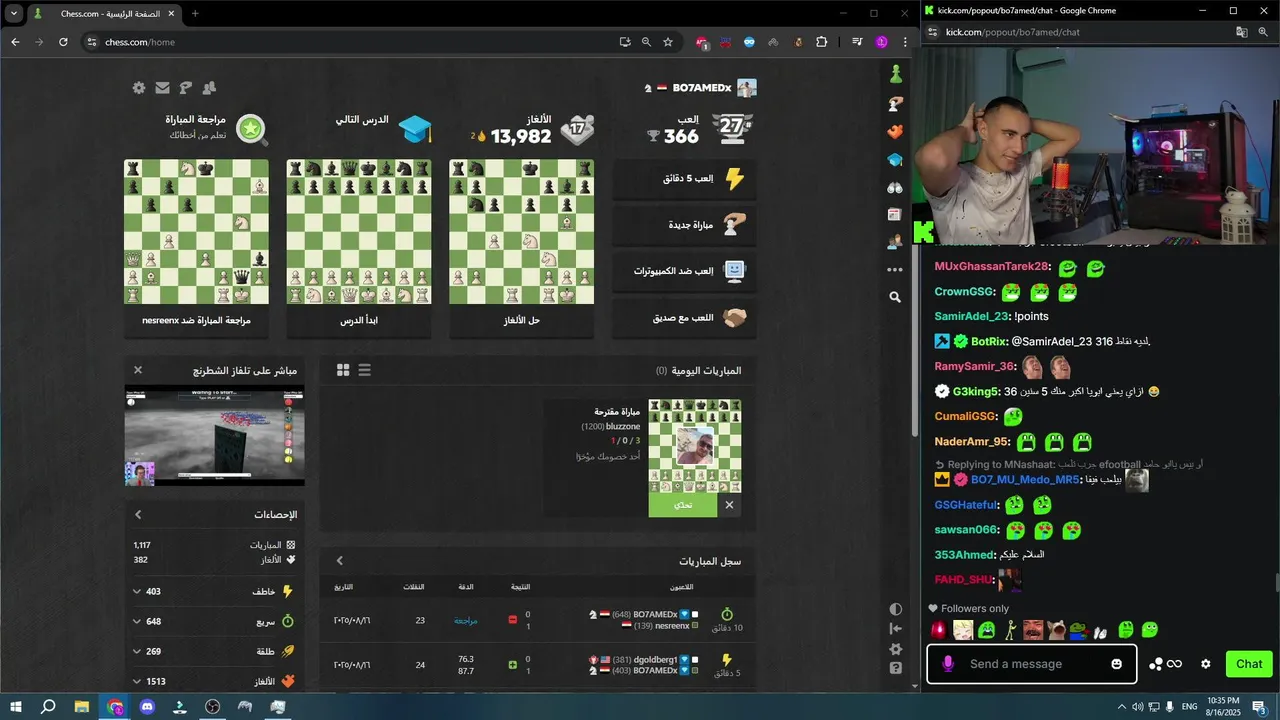The height and width of the screenshot is (720, 1280).
Task: Open Windows notification center icon
Action: coord(1259,707)
